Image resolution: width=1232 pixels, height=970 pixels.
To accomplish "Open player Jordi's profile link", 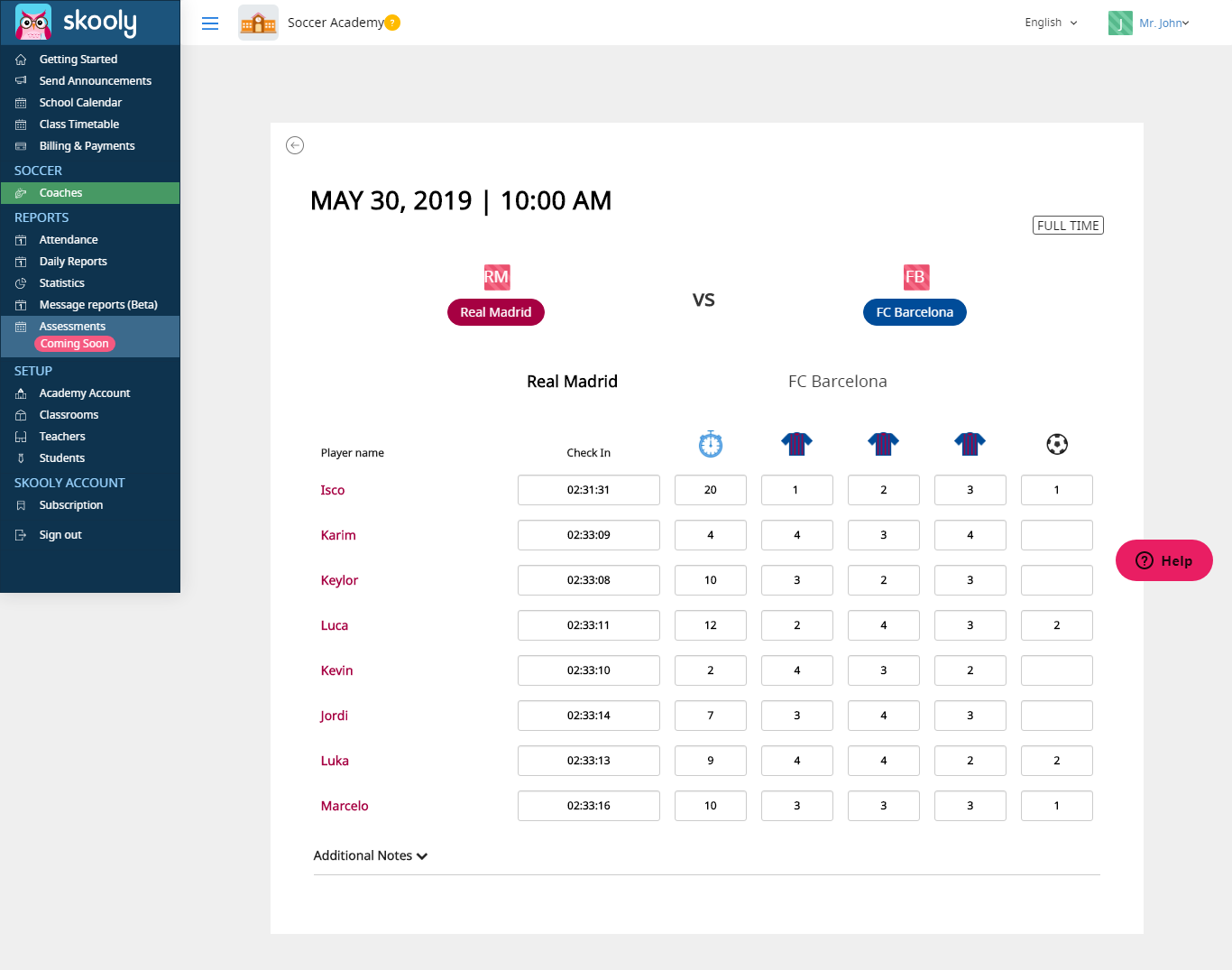I will [x=334, y=716].
